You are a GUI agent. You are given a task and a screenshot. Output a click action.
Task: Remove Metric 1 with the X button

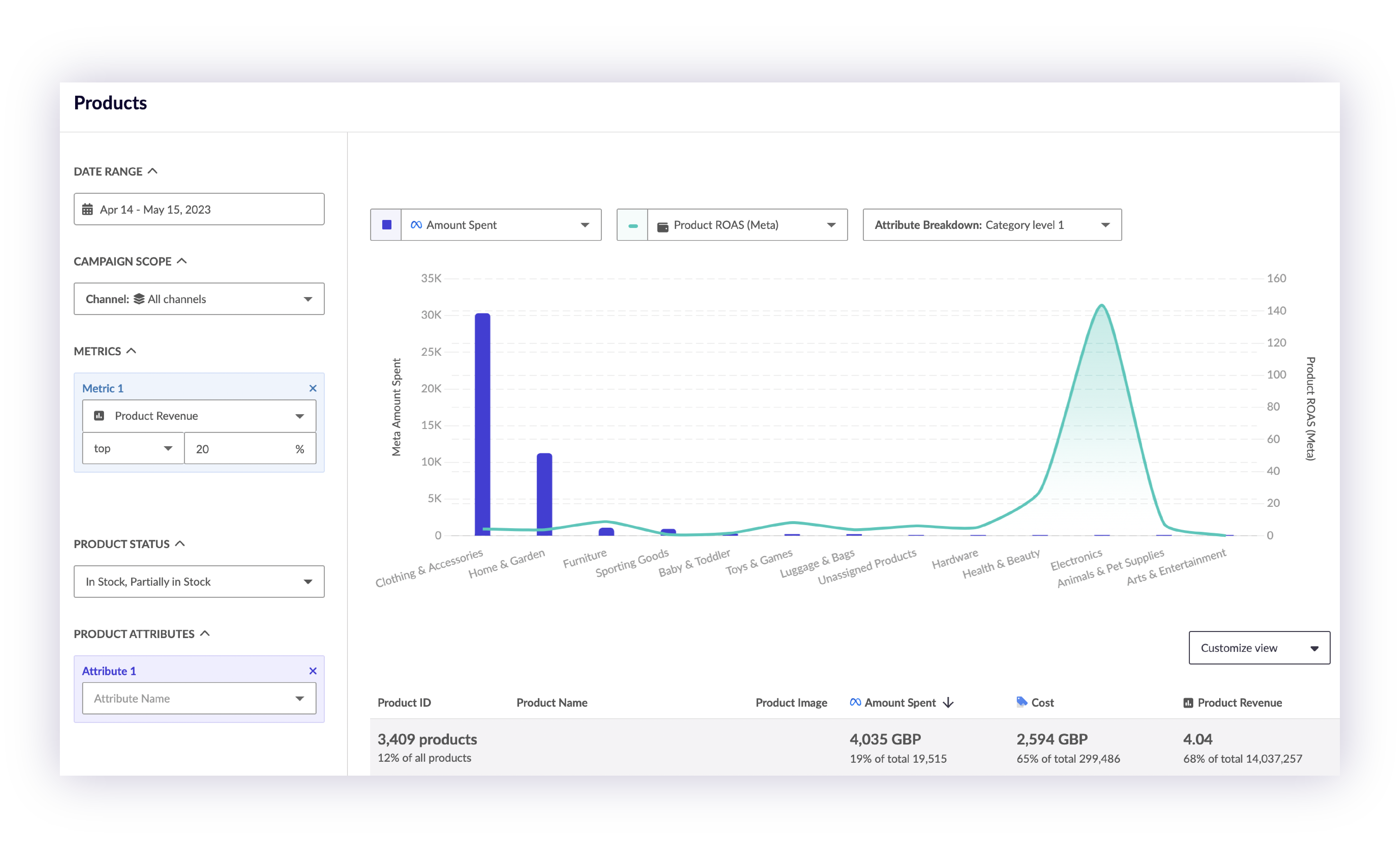tap(312, 388)
